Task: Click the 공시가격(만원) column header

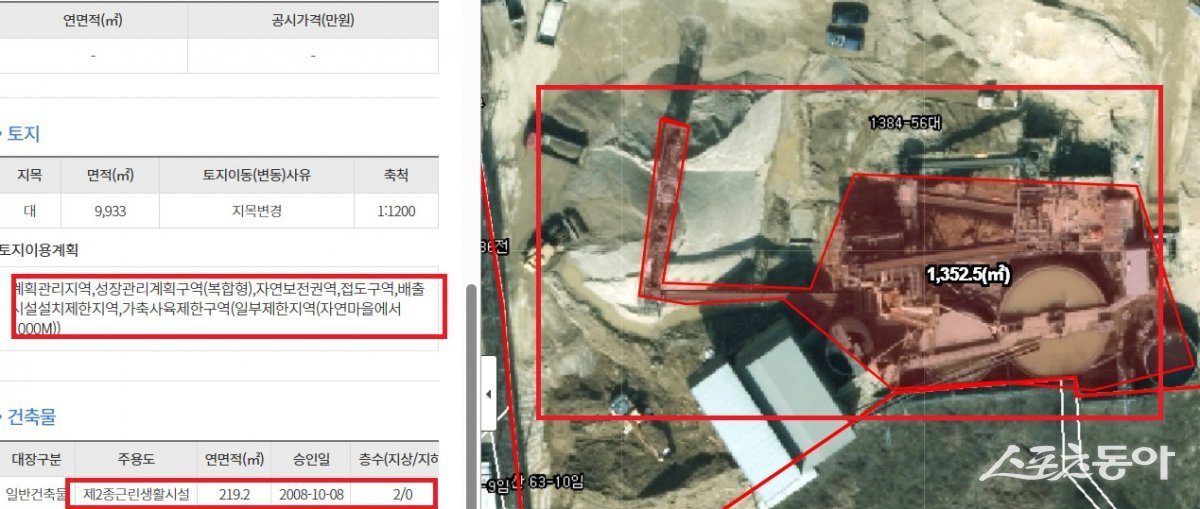Action: coord(313,20)
